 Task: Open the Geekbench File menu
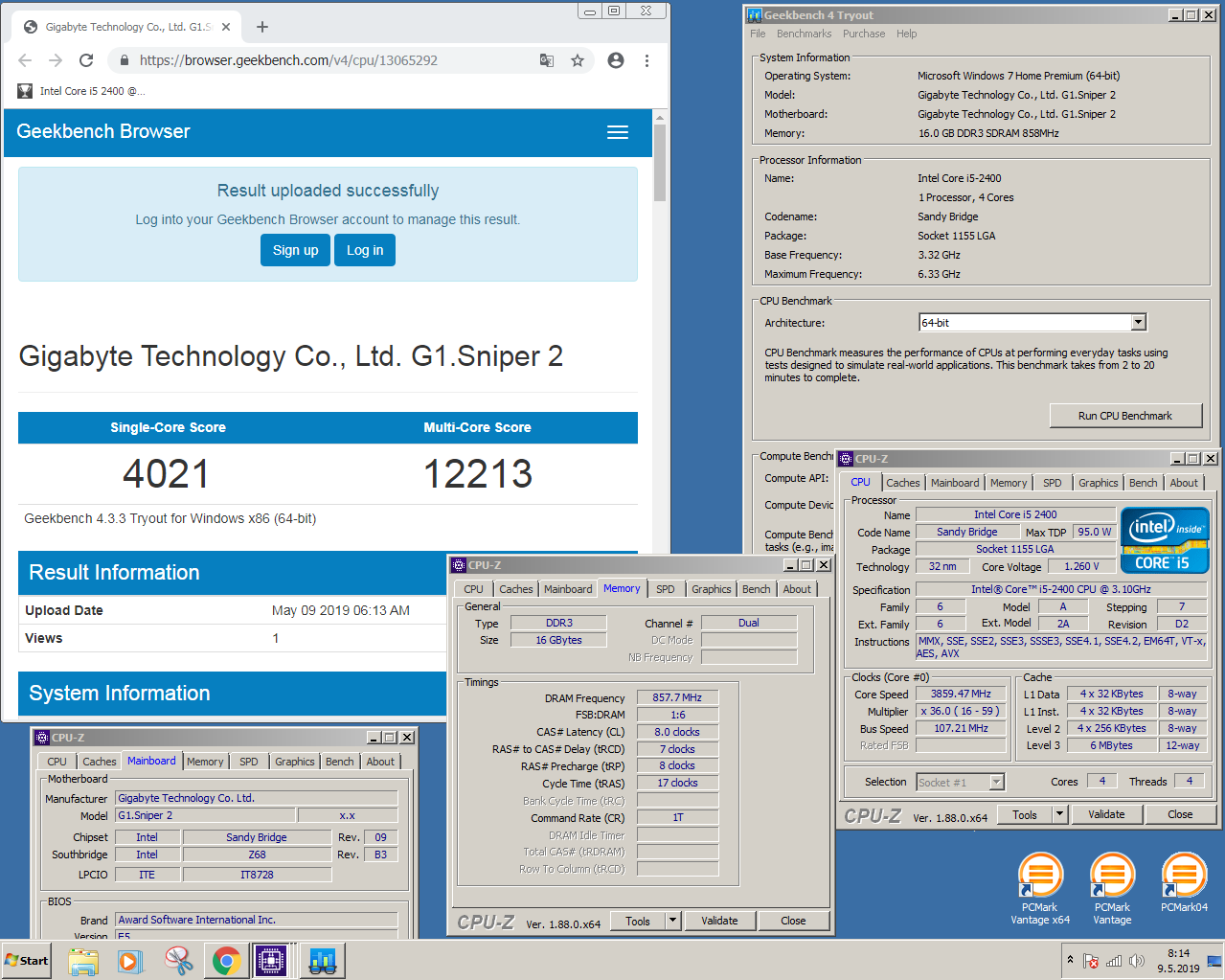758,34
